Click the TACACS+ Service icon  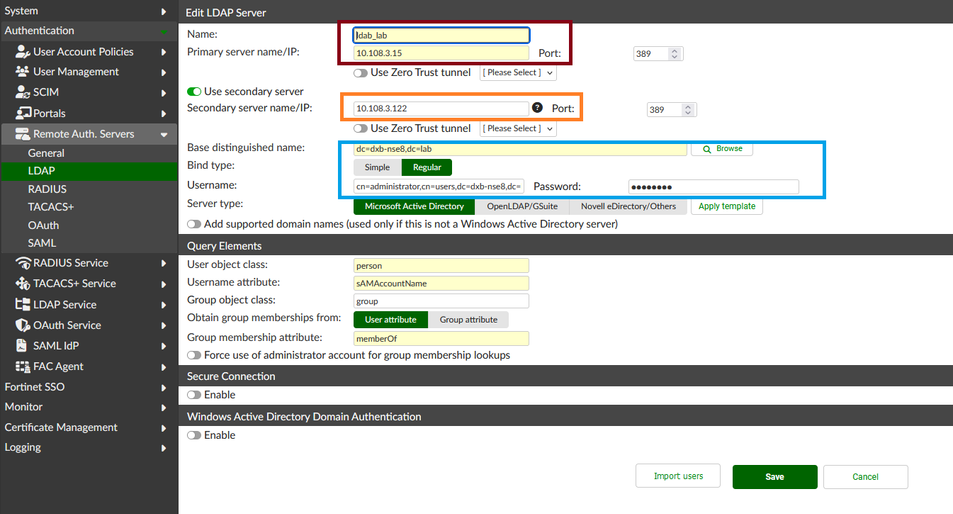22,284
